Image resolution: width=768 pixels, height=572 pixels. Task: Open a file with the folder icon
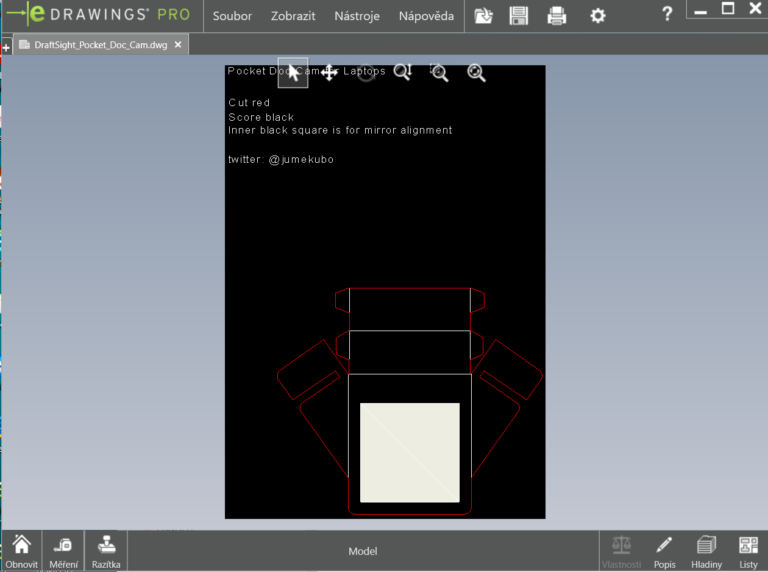coord(484,16)
